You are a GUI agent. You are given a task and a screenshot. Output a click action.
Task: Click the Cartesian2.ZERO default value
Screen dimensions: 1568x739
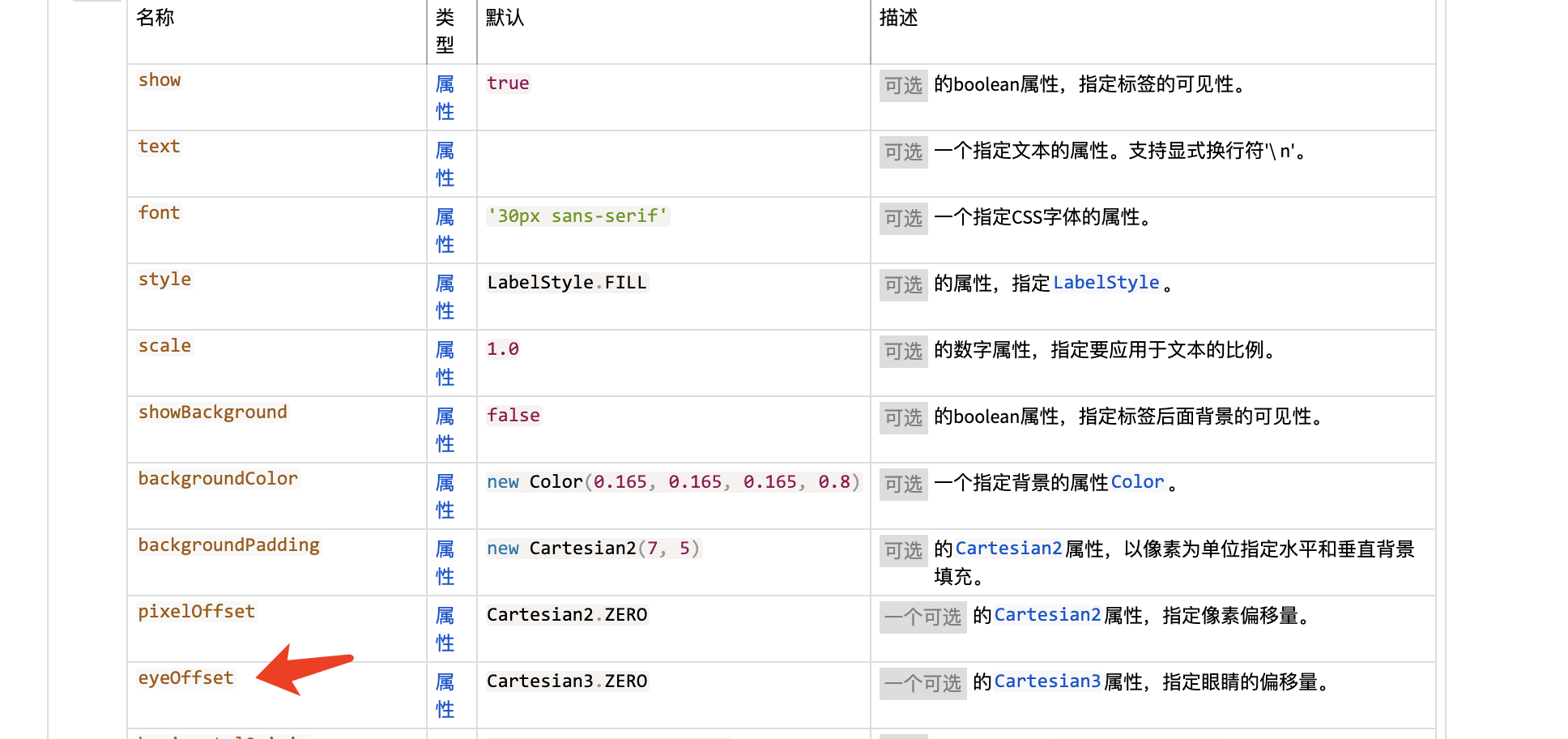coord(567,615)
